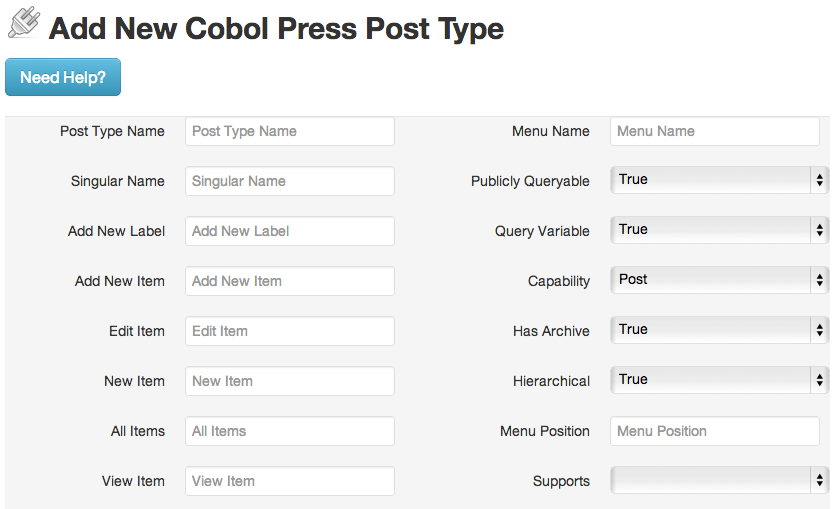Screen dimensions: 838x509
Task: Select the All Items text field
Action: click(x=290, y=431)
